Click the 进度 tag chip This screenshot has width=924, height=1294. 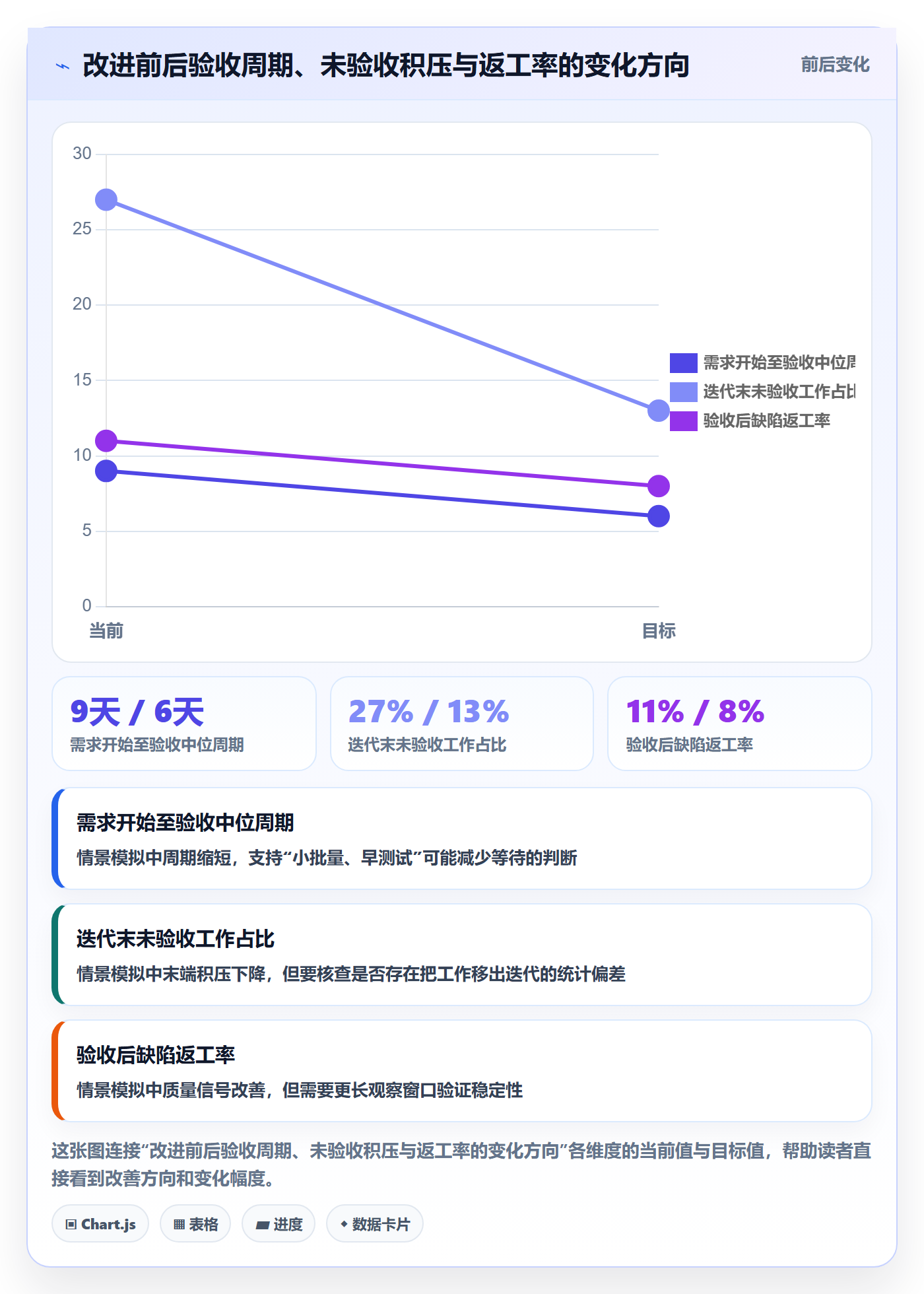(279, 1224)
